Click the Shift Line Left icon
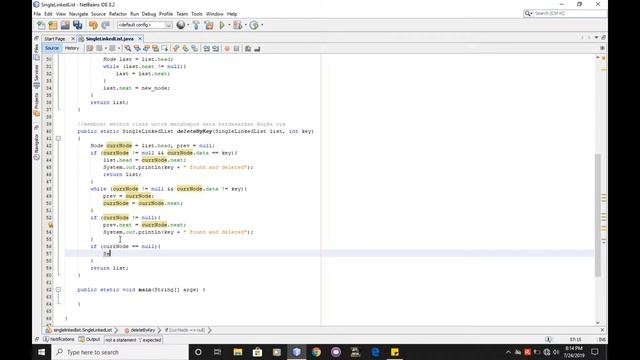The width and height of the screenshot is (640, 360). [x=207, y=49]
